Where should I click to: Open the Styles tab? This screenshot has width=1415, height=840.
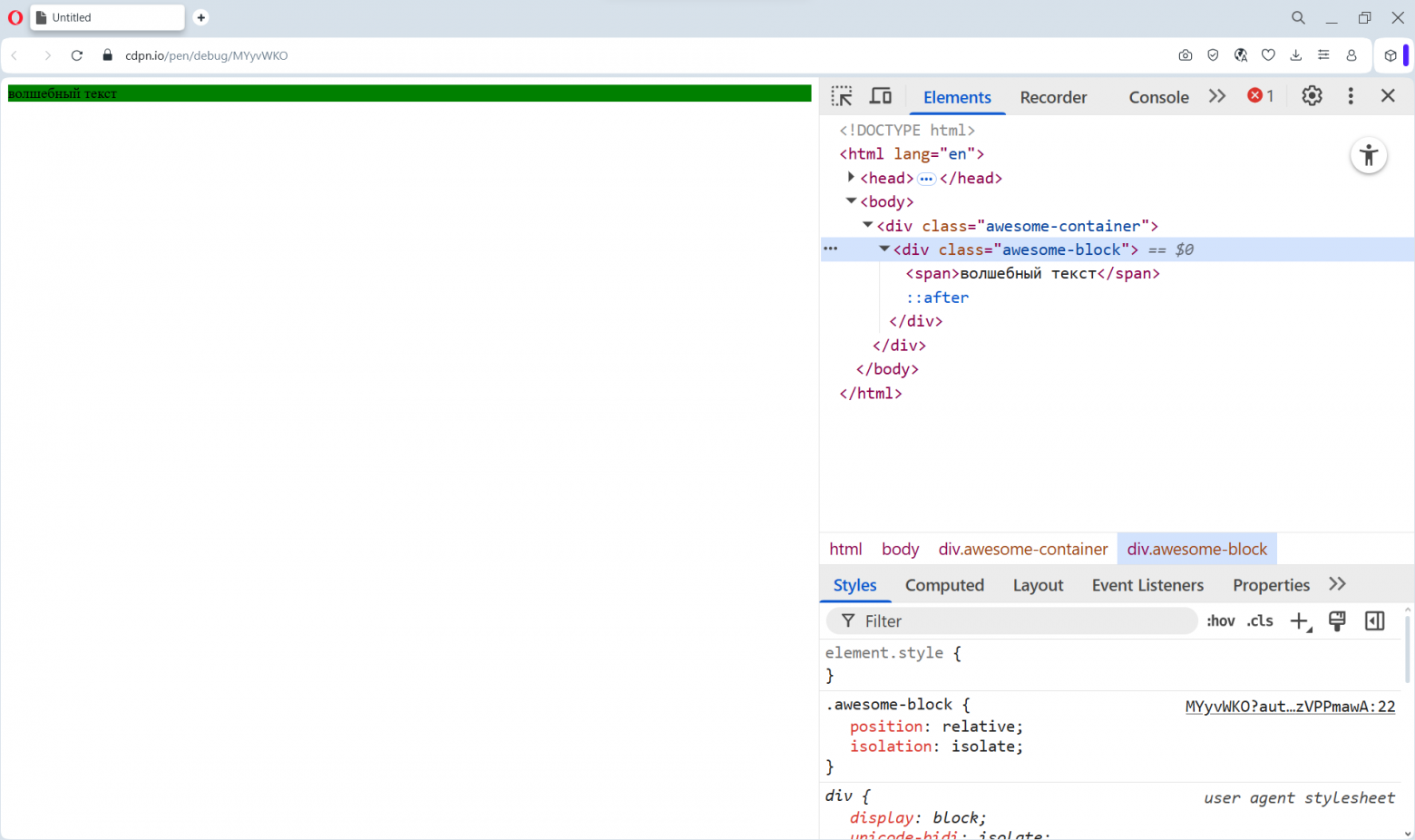pyautogui.click(x=855, y=585)
